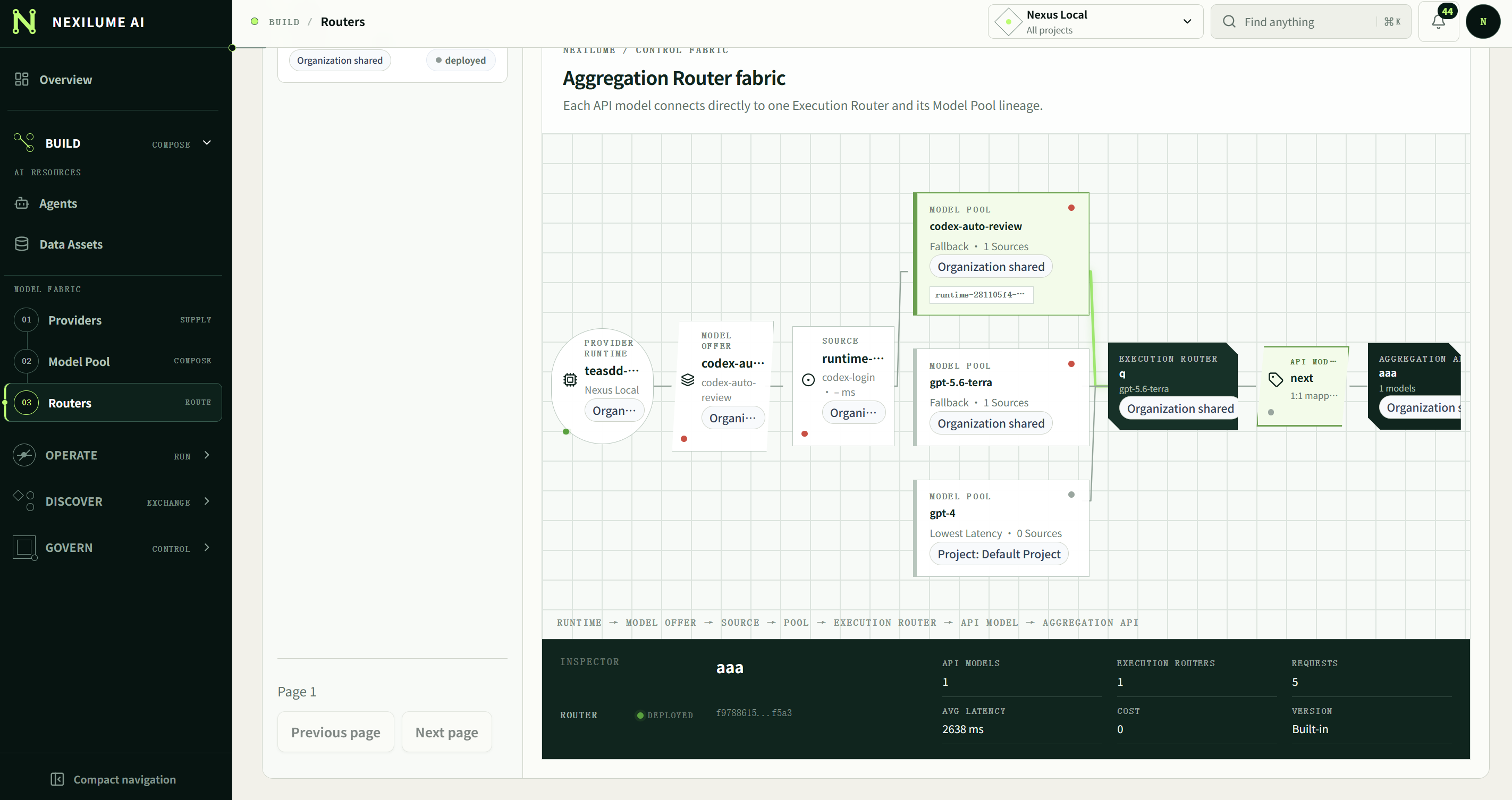Open the Providers menu item
Viewport: 1512px width, 800px height.
coord(113,320)
